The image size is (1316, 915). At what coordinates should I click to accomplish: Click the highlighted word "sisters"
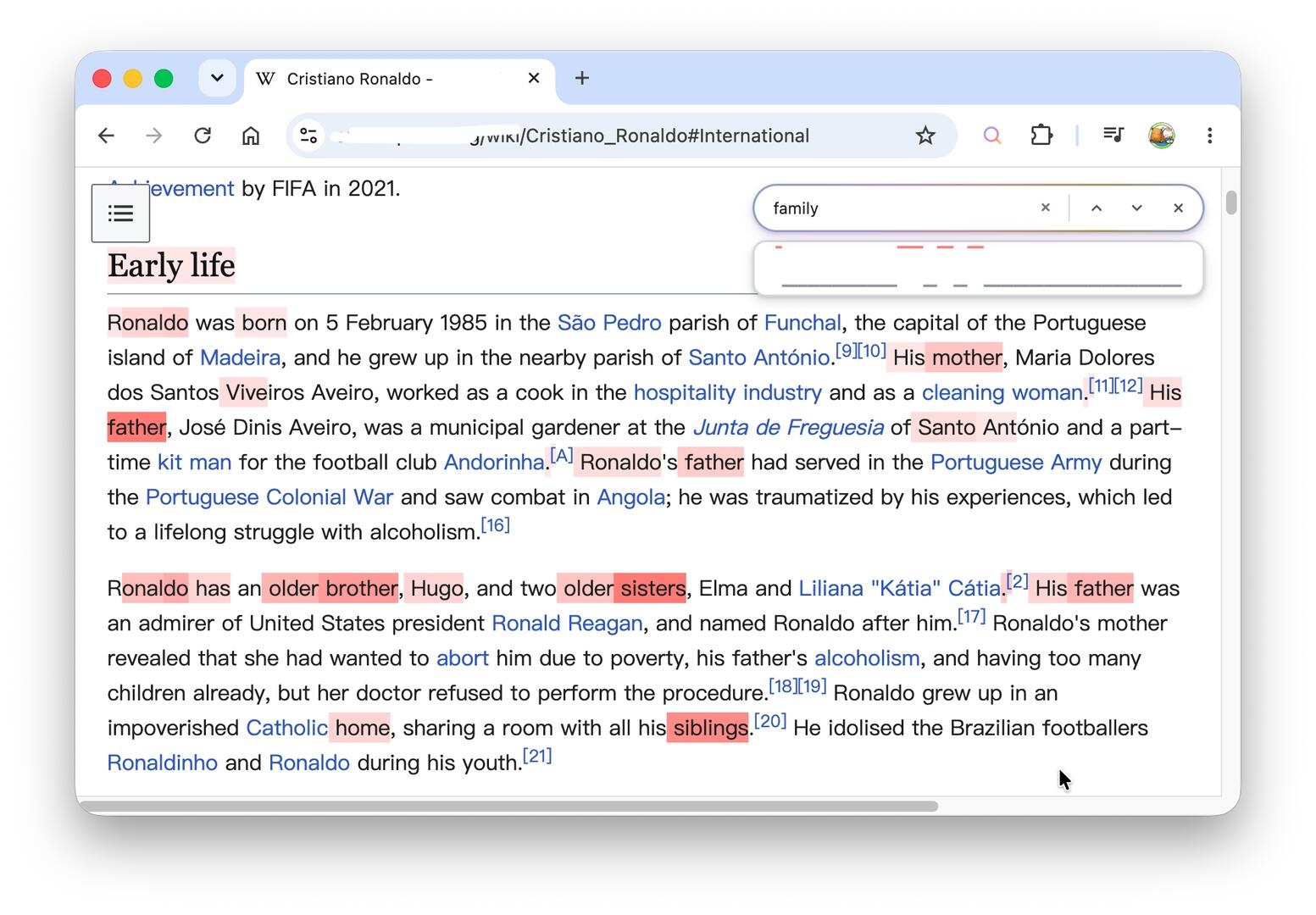tap(653, 588)
